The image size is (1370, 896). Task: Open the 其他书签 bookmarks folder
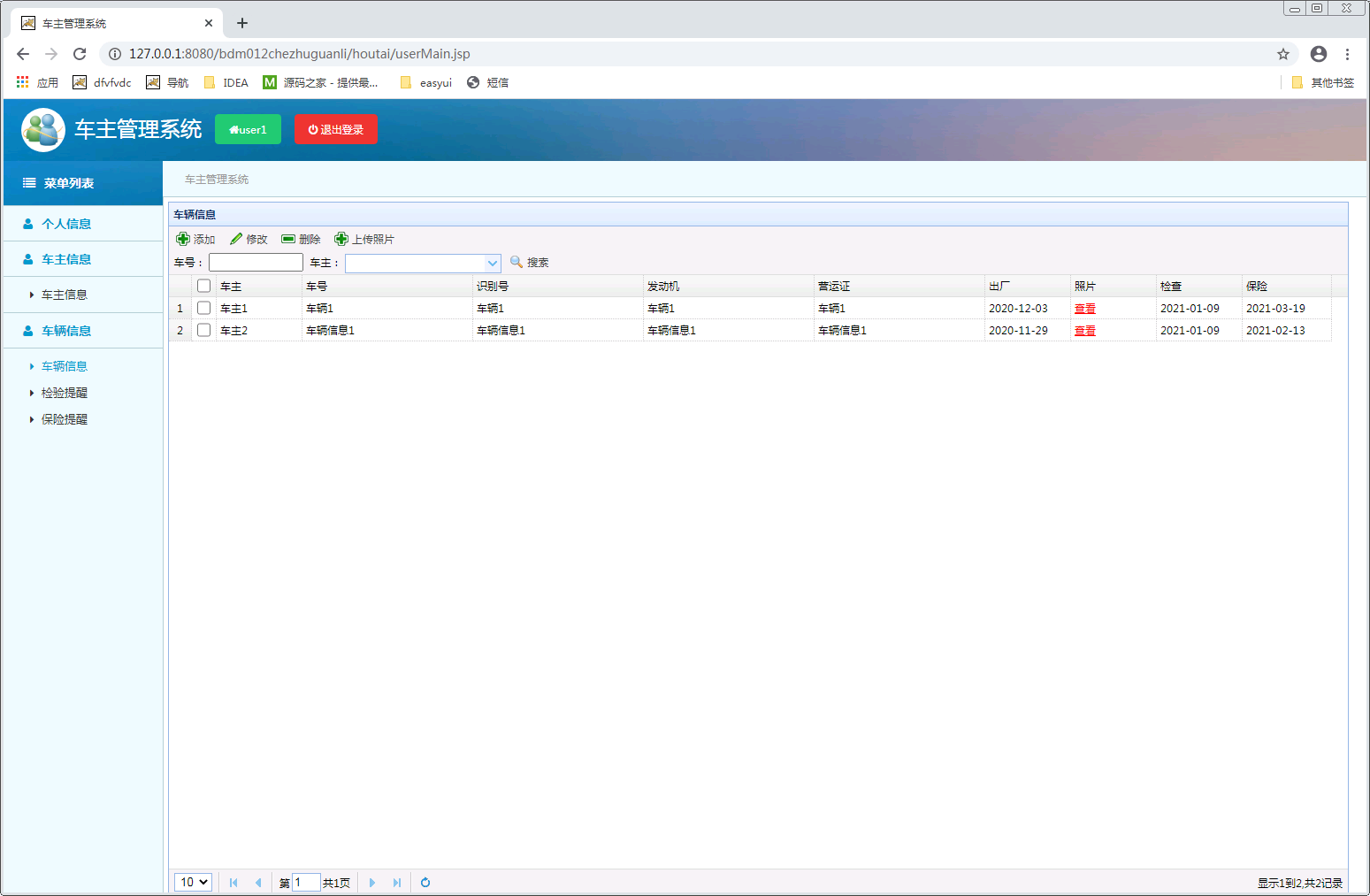tap(1323, 82)
